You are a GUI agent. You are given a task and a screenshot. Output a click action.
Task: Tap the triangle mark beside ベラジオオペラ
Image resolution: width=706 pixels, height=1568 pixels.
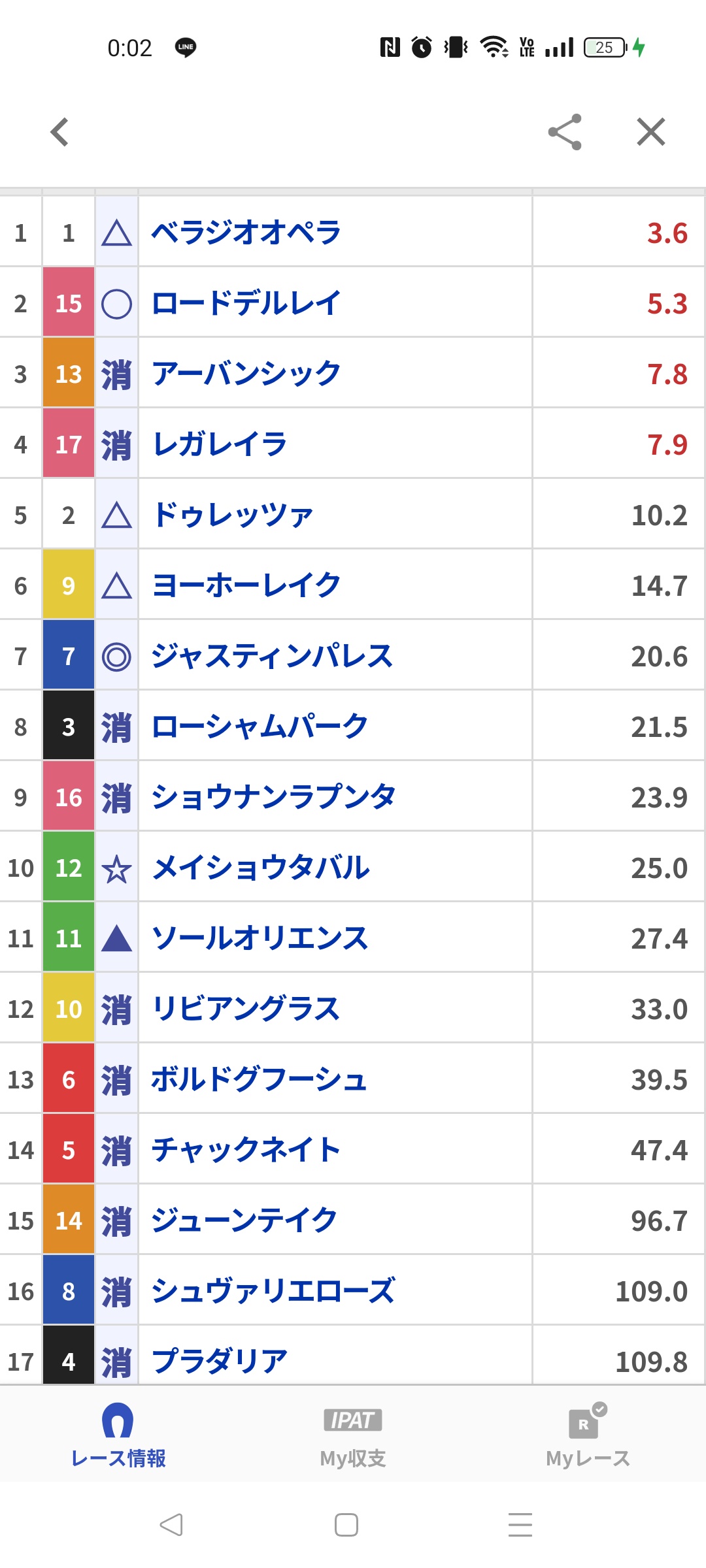click(116, 233)
